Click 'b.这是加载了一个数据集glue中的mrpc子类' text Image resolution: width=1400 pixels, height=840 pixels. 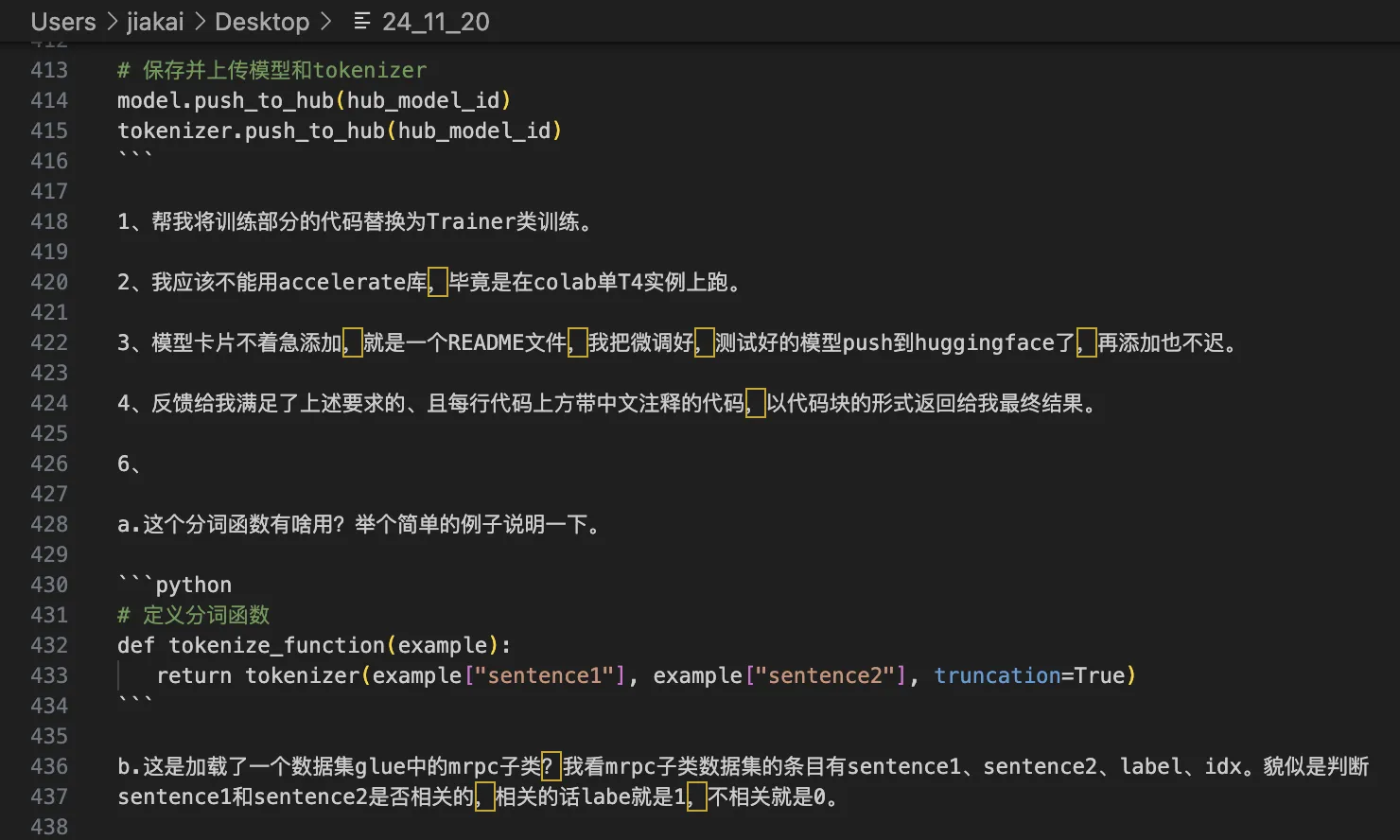pos(329,766)
